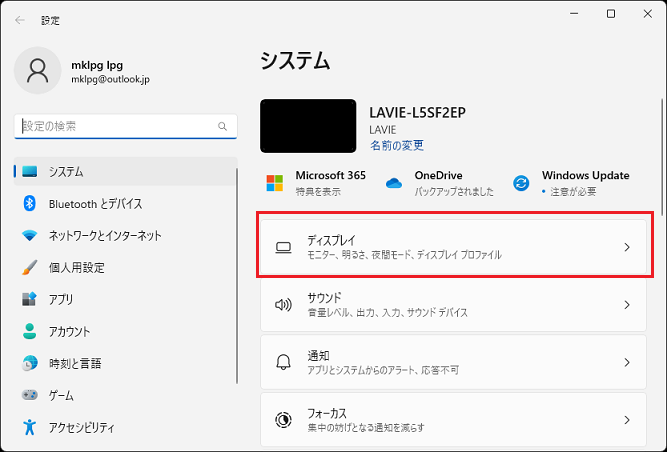Click the sound speaker icon
The height and width of the screenshot is (452, 667).
pos(283,305)
